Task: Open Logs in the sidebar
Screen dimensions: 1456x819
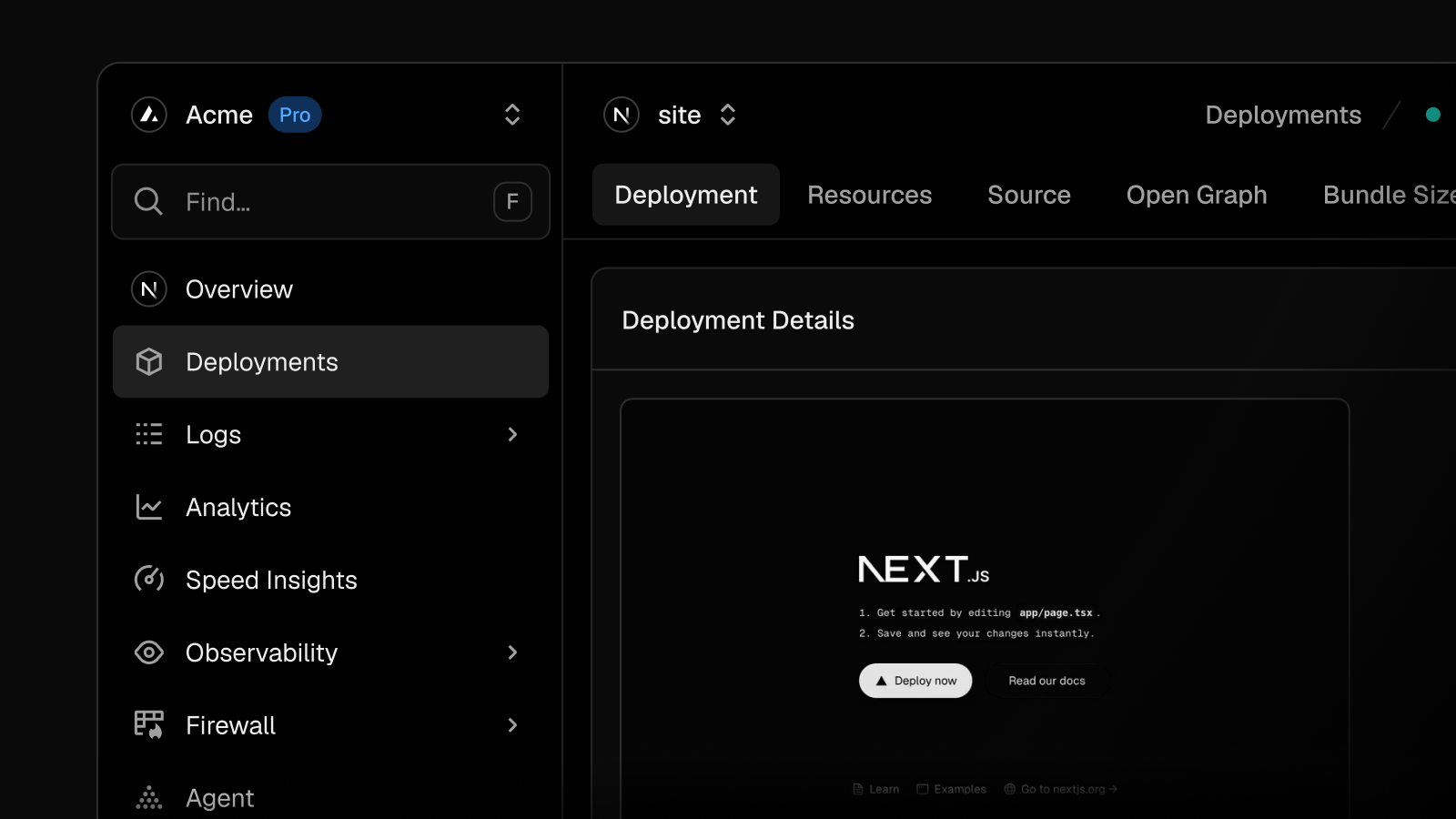Action: [x=330, y=434]
